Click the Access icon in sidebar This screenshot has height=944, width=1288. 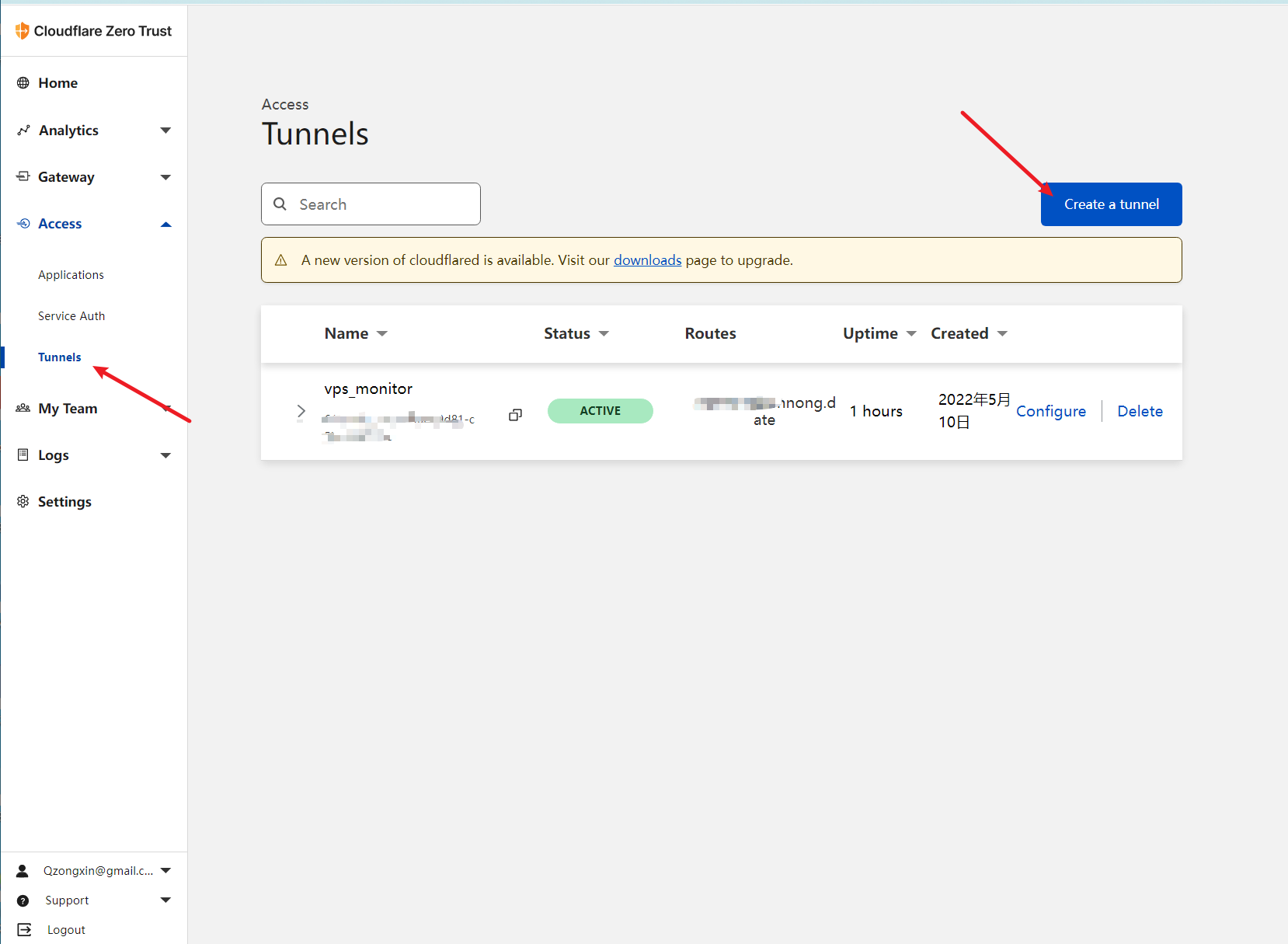pos(23,224)
